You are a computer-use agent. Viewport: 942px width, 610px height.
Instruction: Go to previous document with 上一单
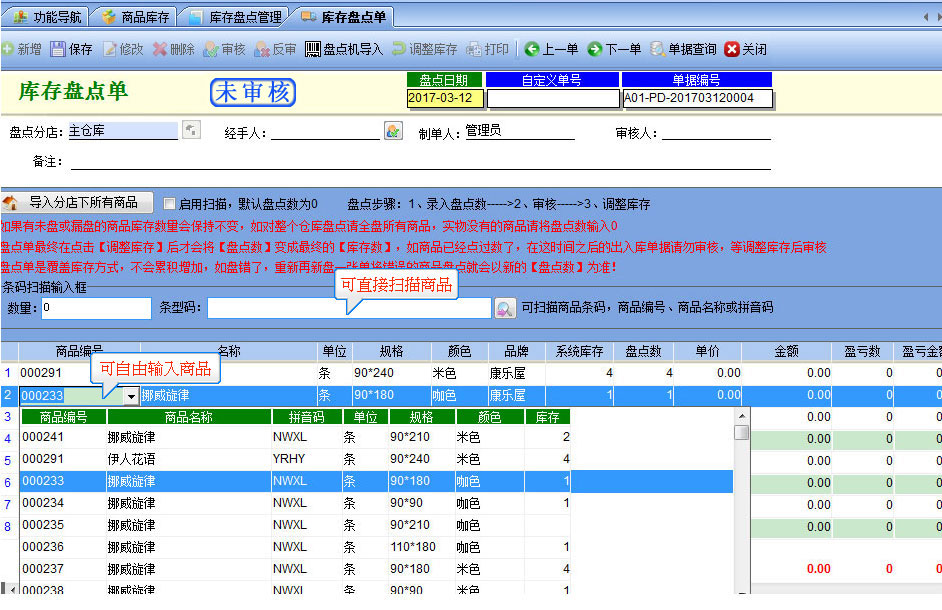click(x=532, y=49)
